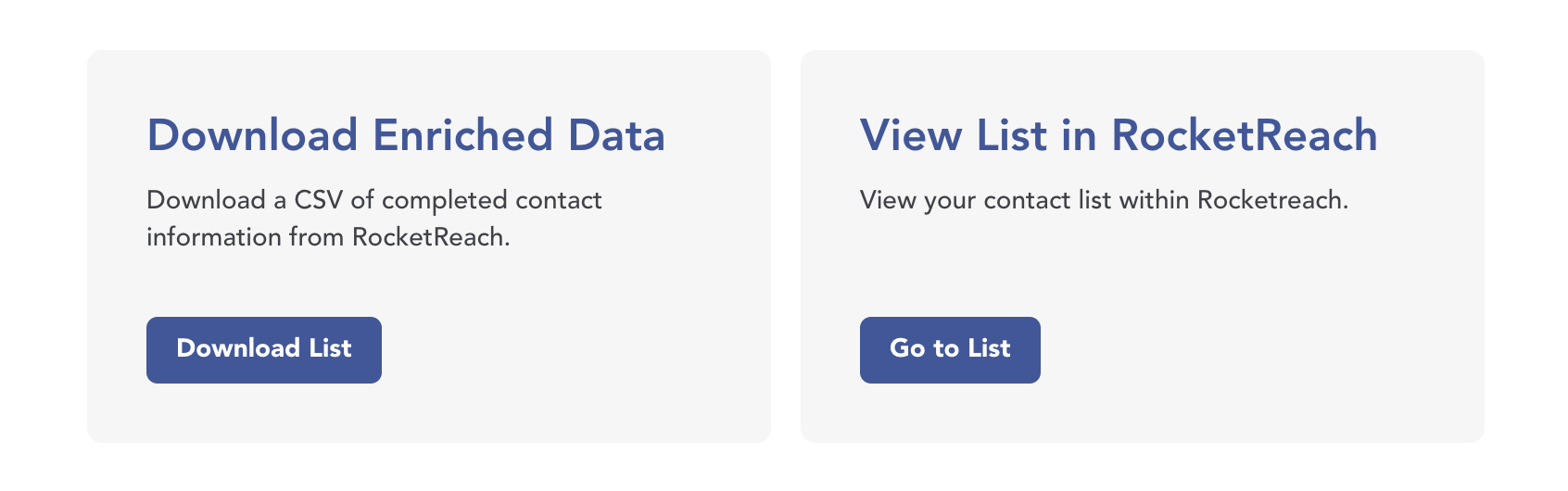Click the line 'information from RocketReach.'
This screenshot has height=491, width=1568.
328,237
